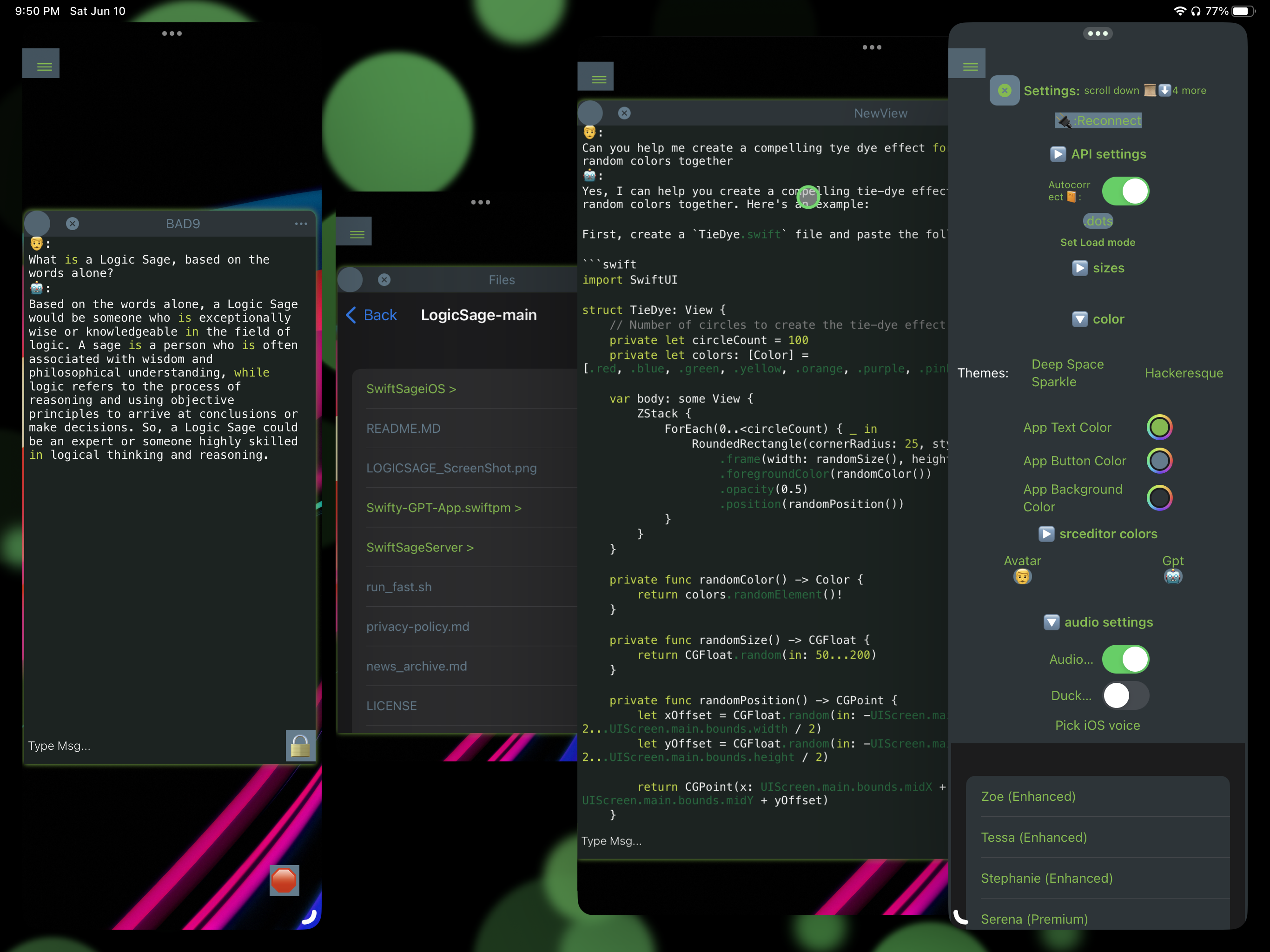Open privacy-policy.md file
This screenshot has width=1270, height=952.
[x=417, y=627]
